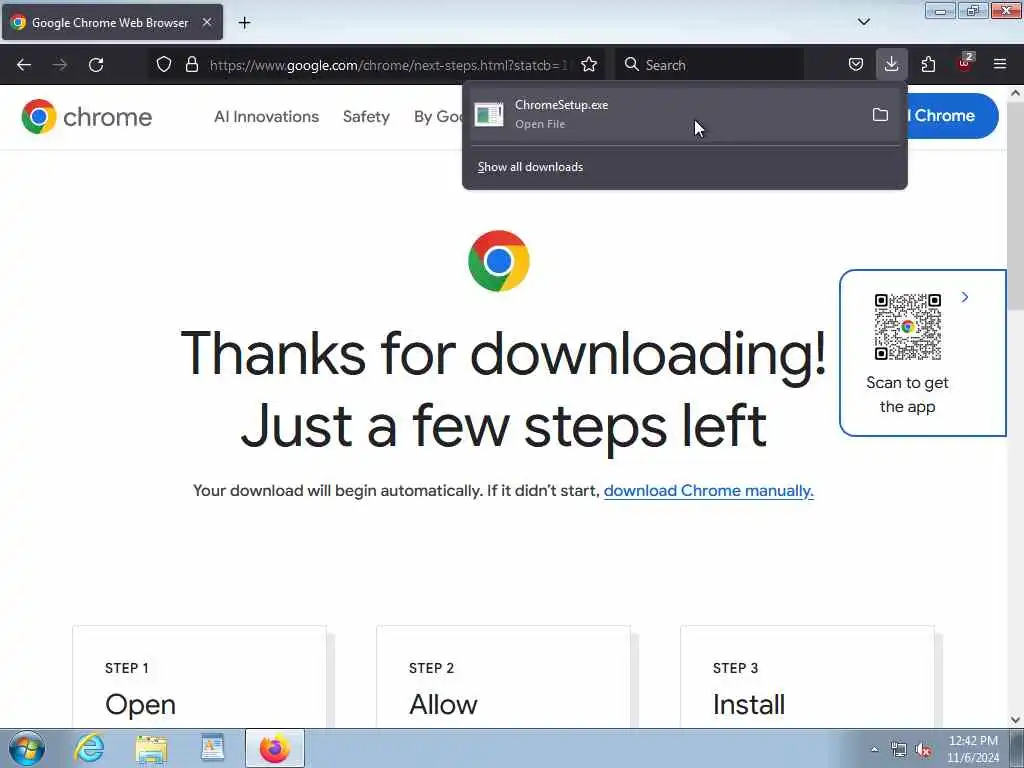Click the QR code image
This screenshot has height=768, width=1024.
point(908,327)
